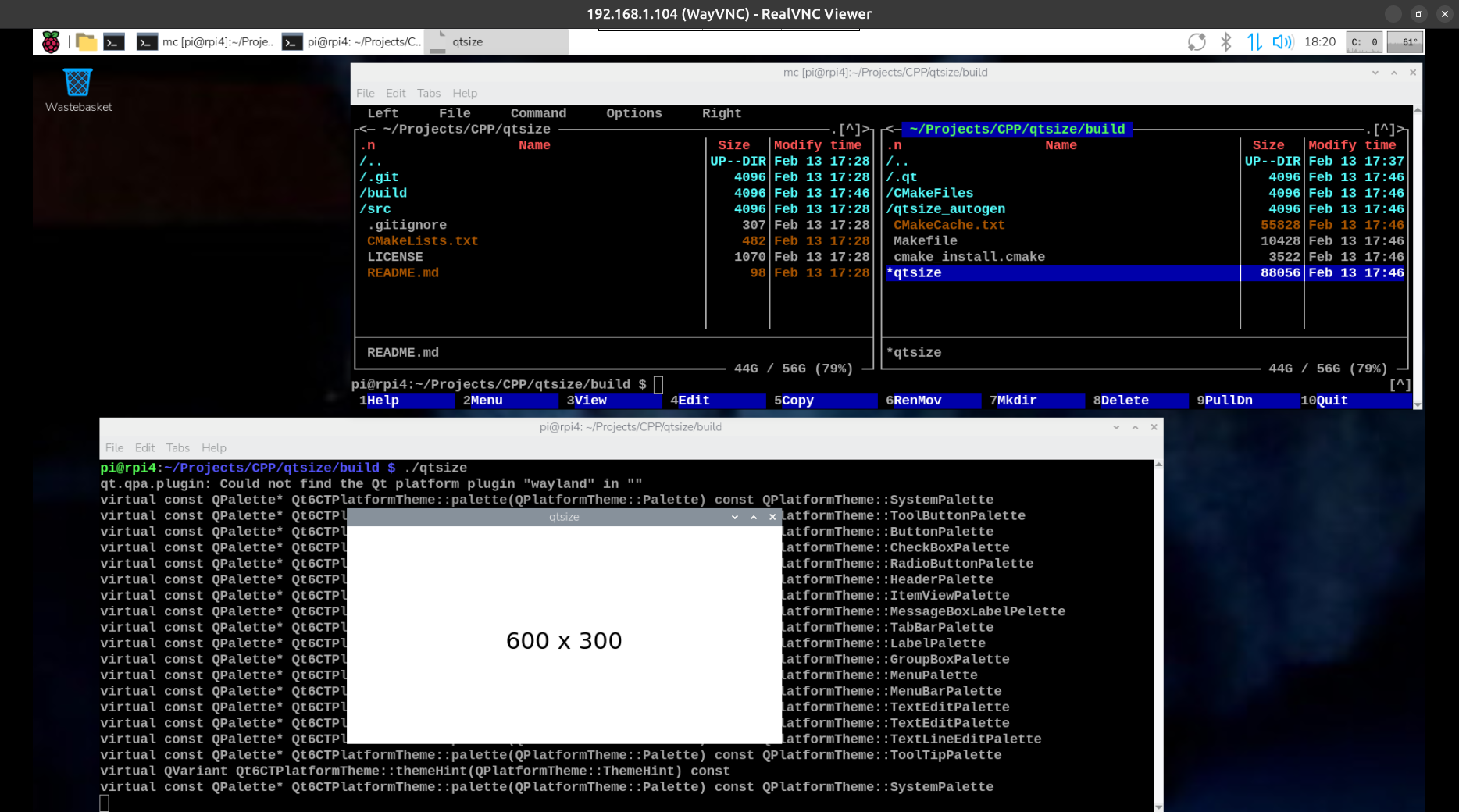This screenshot has width=1459, height=812.
Task: Select CMakeLists.txt in the left panel
Action: tap(423, 241)
